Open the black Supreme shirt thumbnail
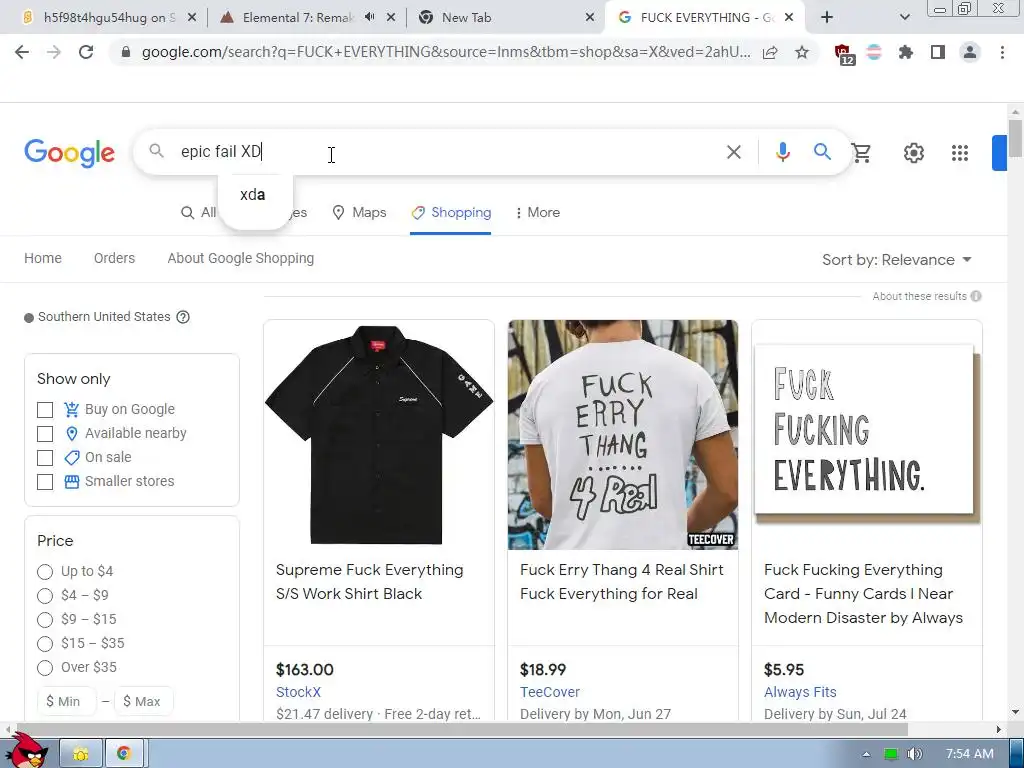1024x768 pixels. [x=379, y=435]
